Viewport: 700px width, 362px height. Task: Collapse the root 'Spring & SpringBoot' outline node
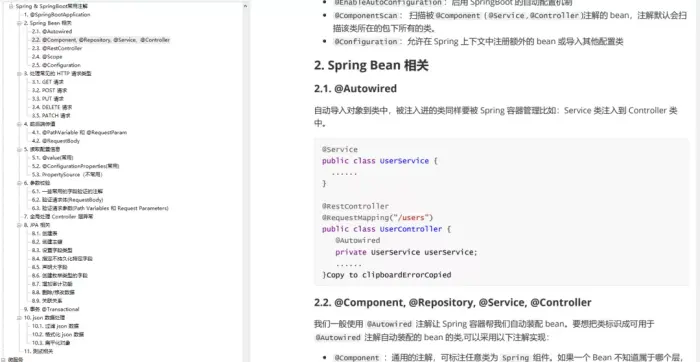[11, 6]
